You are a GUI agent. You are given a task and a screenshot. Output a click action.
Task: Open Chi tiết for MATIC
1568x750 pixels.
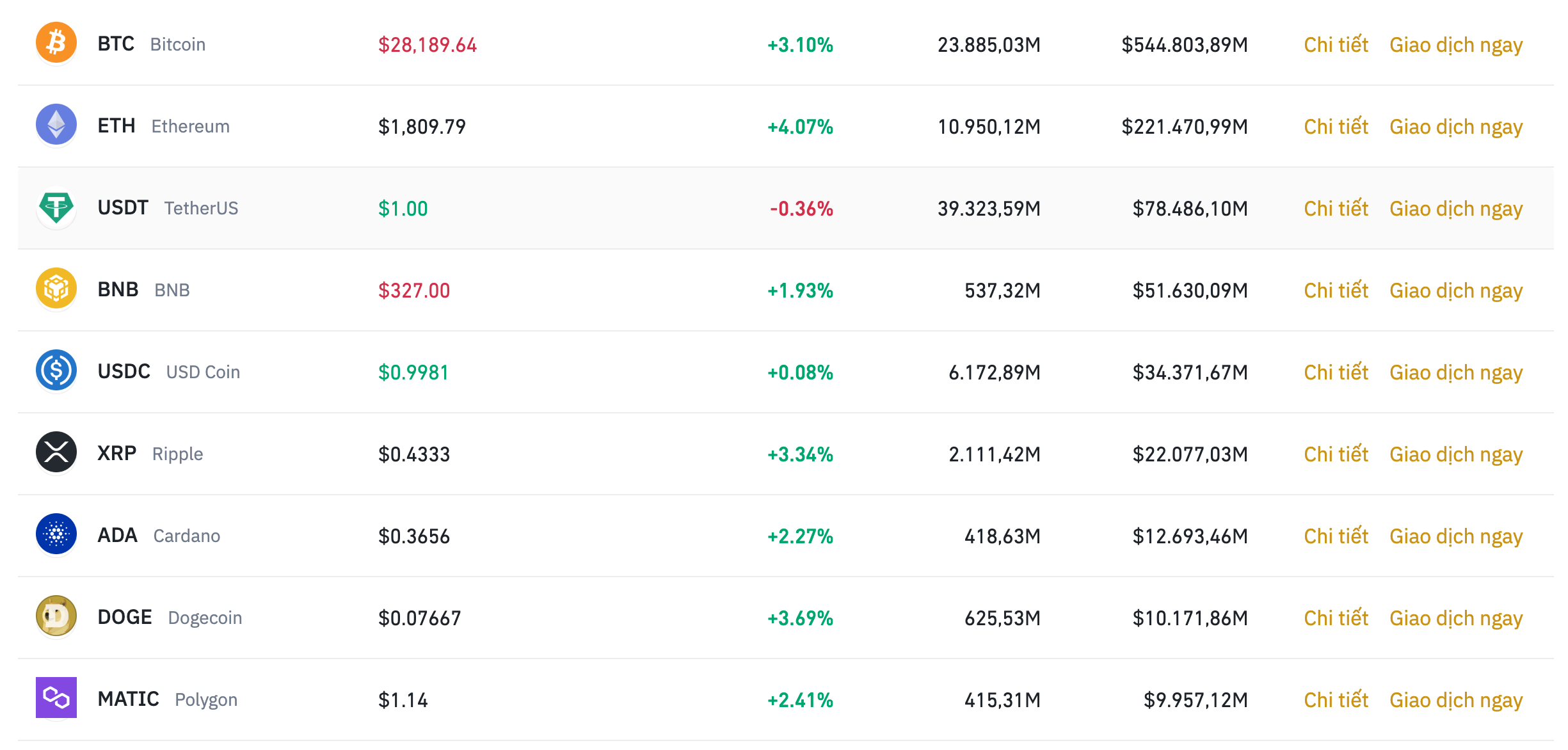(1336, 699)
